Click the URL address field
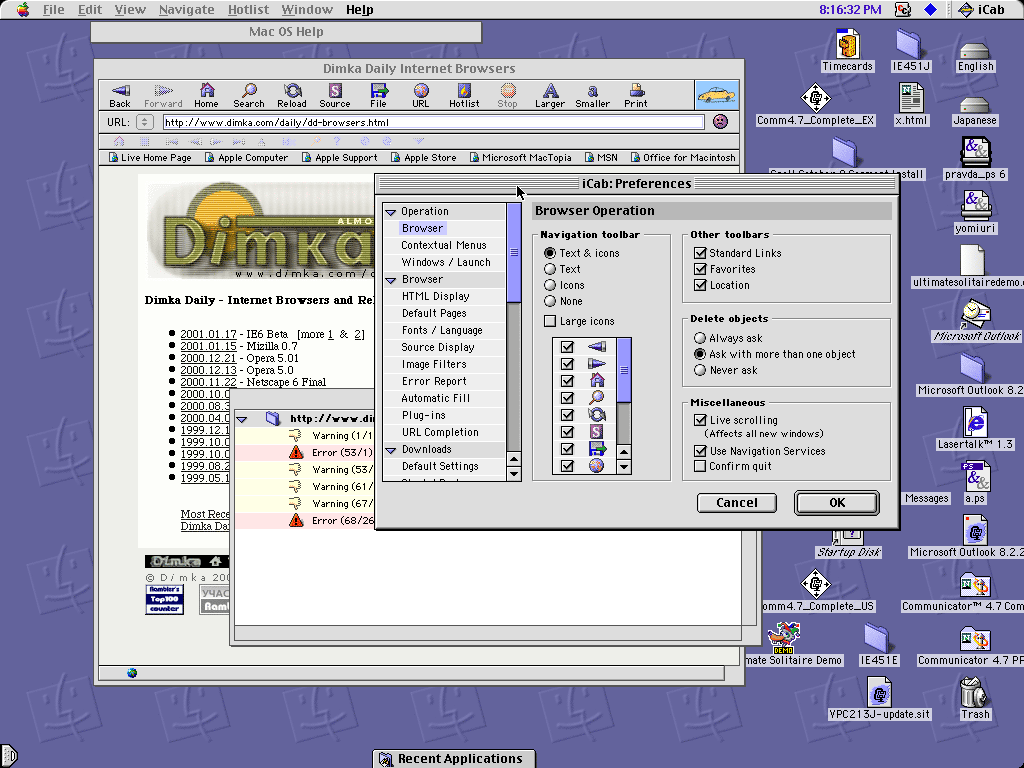Screen dimensions: 1024x768 click(433, 122)
